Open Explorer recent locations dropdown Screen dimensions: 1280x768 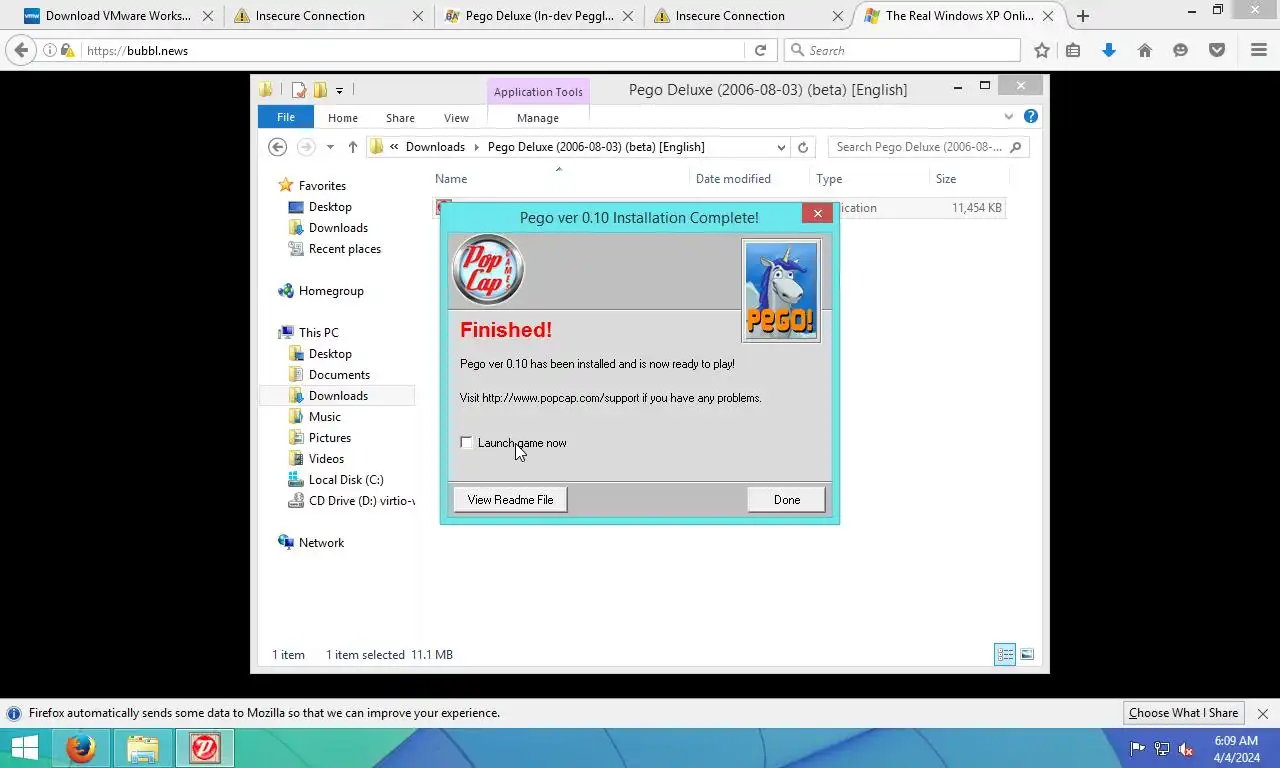click(330, 147)
